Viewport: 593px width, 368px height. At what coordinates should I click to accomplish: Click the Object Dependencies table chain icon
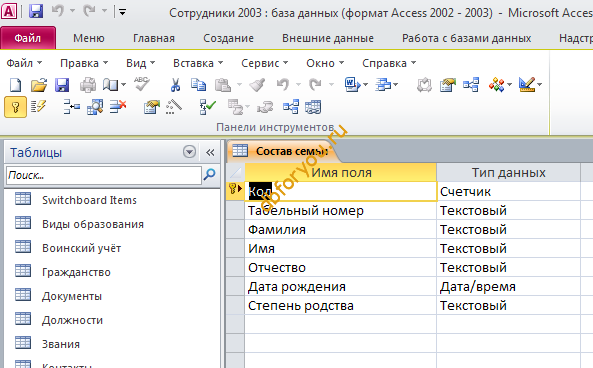pos(313,107)
